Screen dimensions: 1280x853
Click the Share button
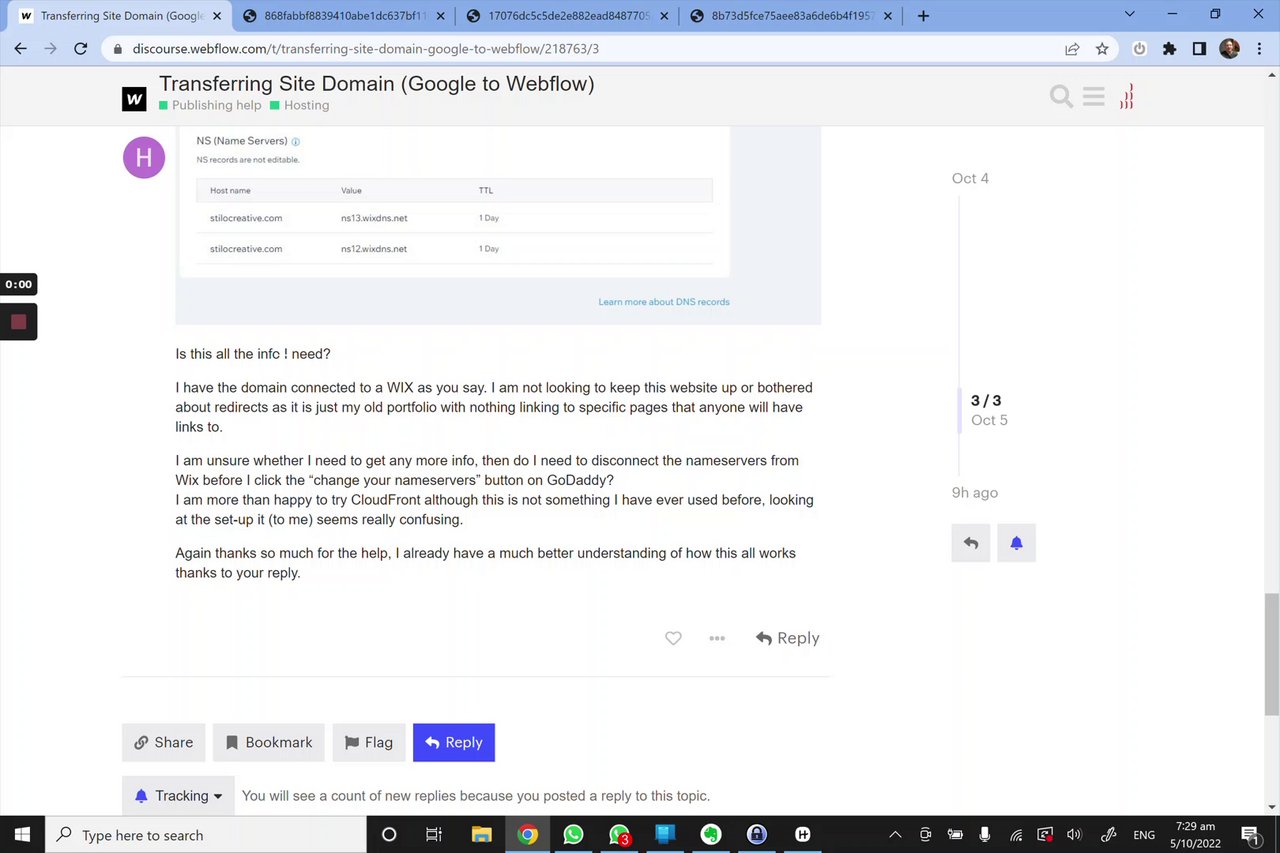click(x=164, y=742)
